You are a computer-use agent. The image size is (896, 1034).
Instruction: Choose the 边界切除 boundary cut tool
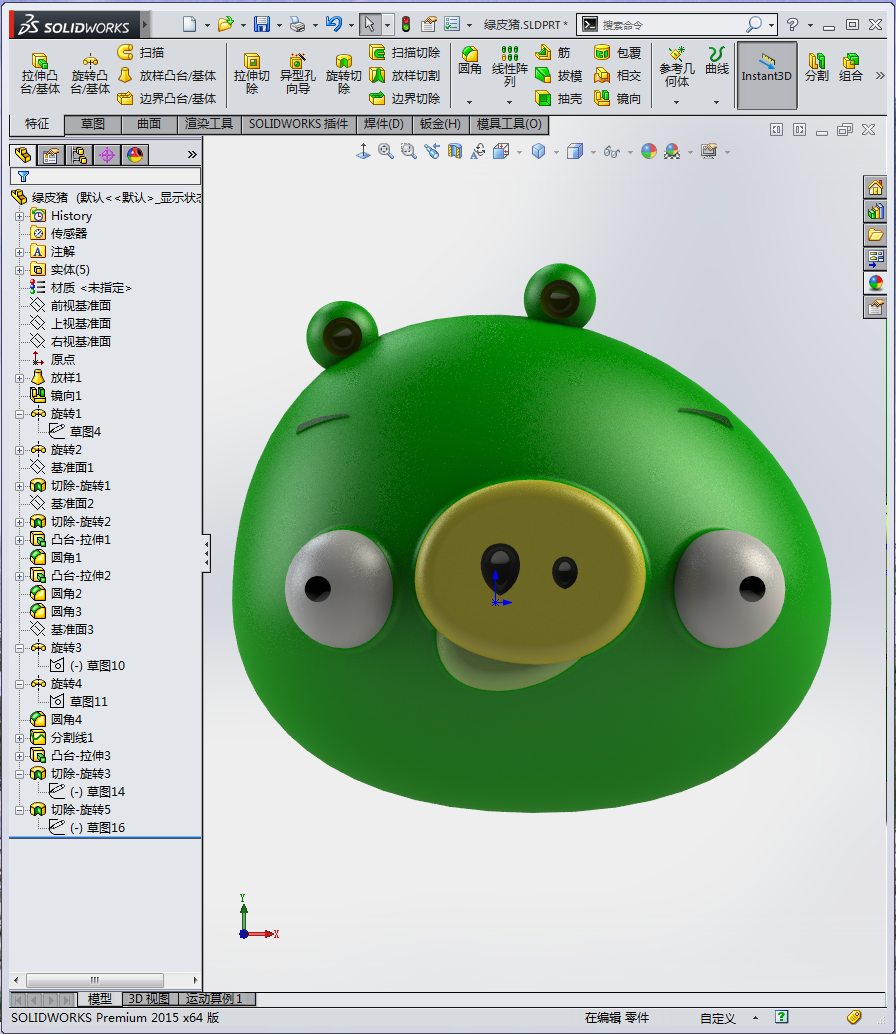(405, 98)
